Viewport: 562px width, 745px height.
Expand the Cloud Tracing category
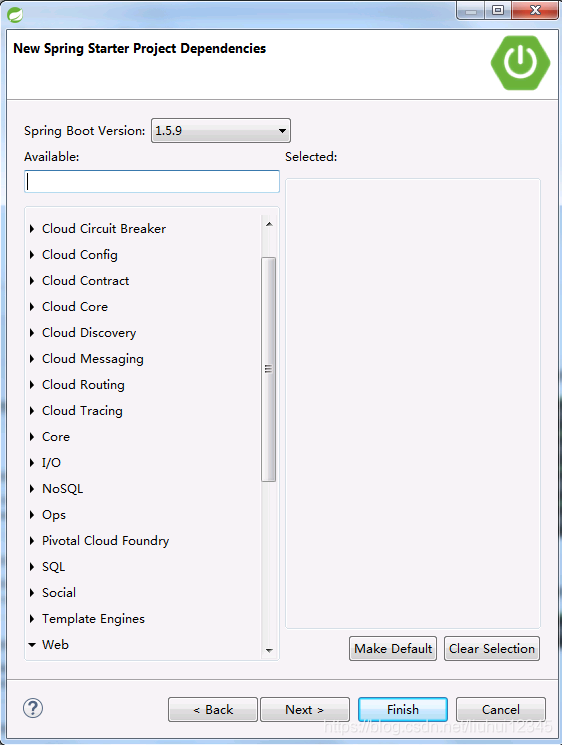tap(32, 411)
